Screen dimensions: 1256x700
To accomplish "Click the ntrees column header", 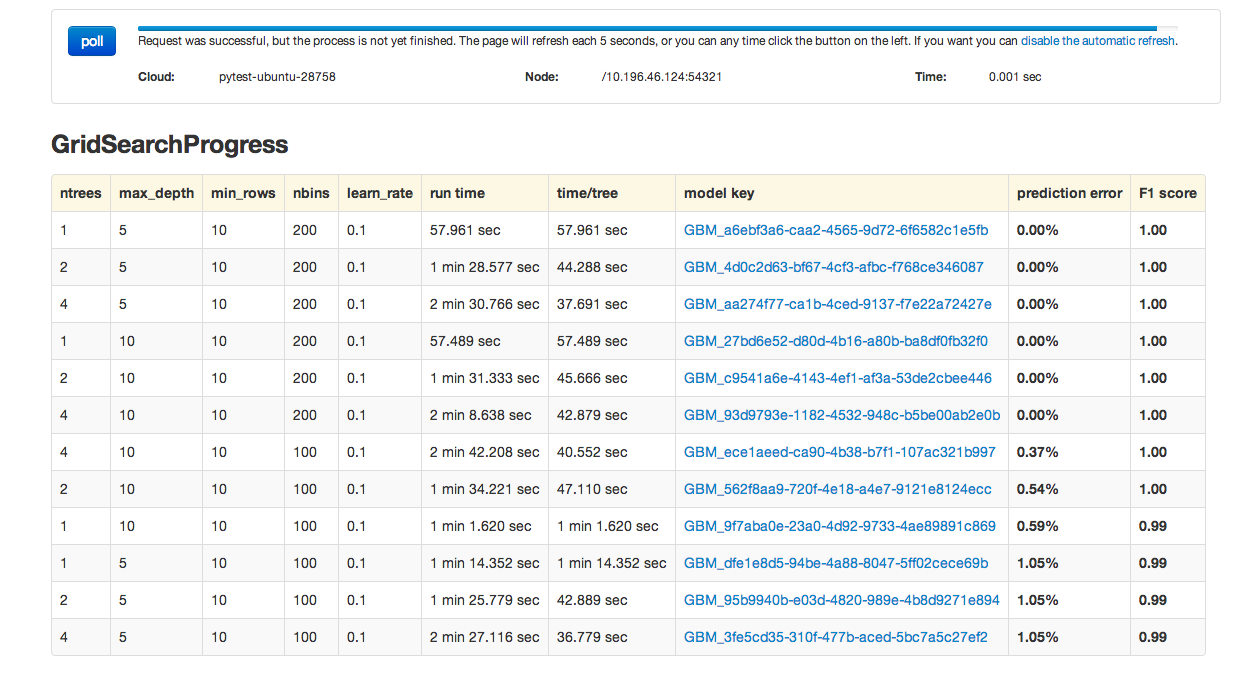I will tap(81, 193).
